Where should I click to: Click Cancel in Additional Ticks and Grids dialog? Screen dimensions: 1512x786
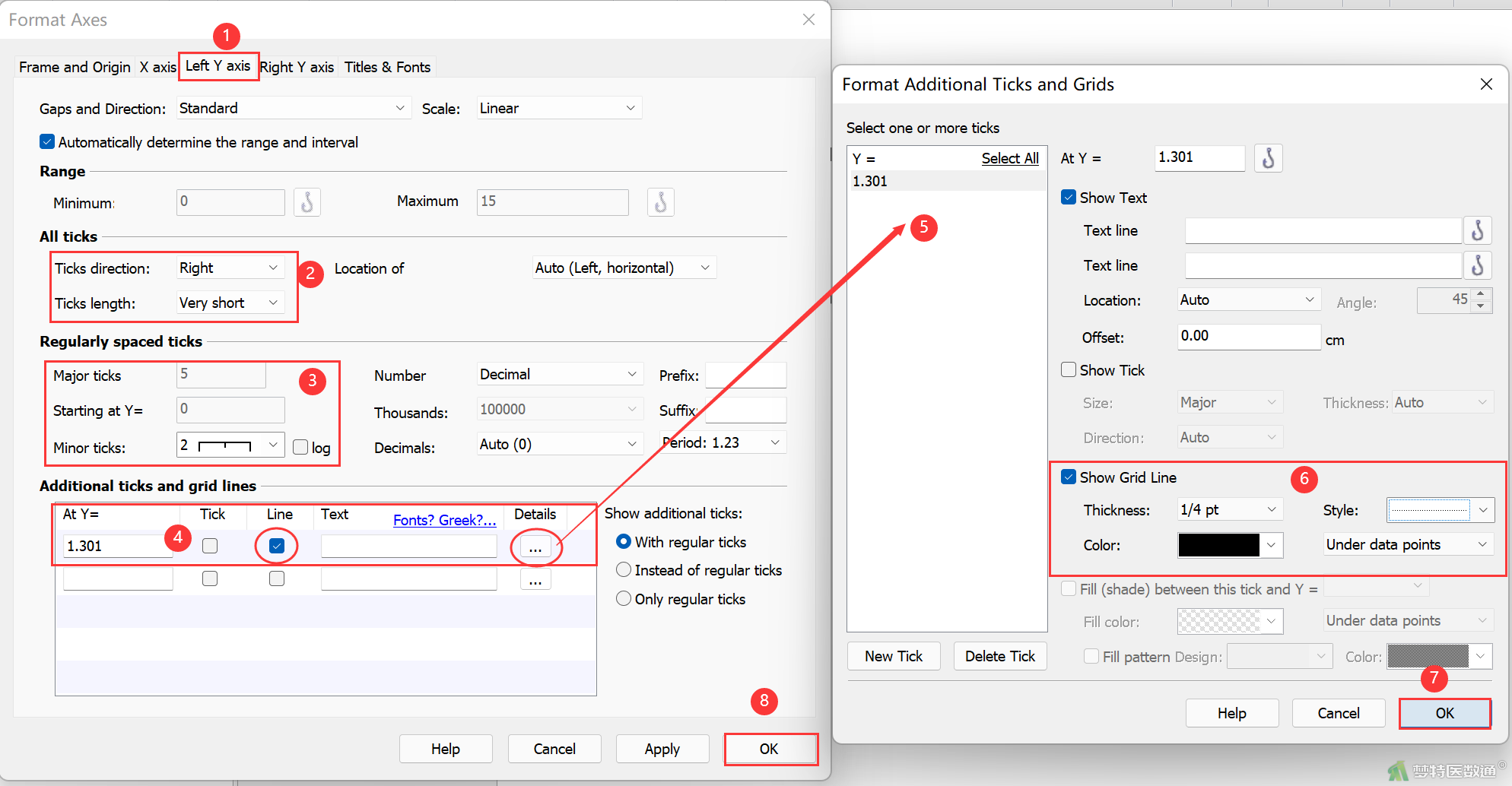click(1339, 713)
